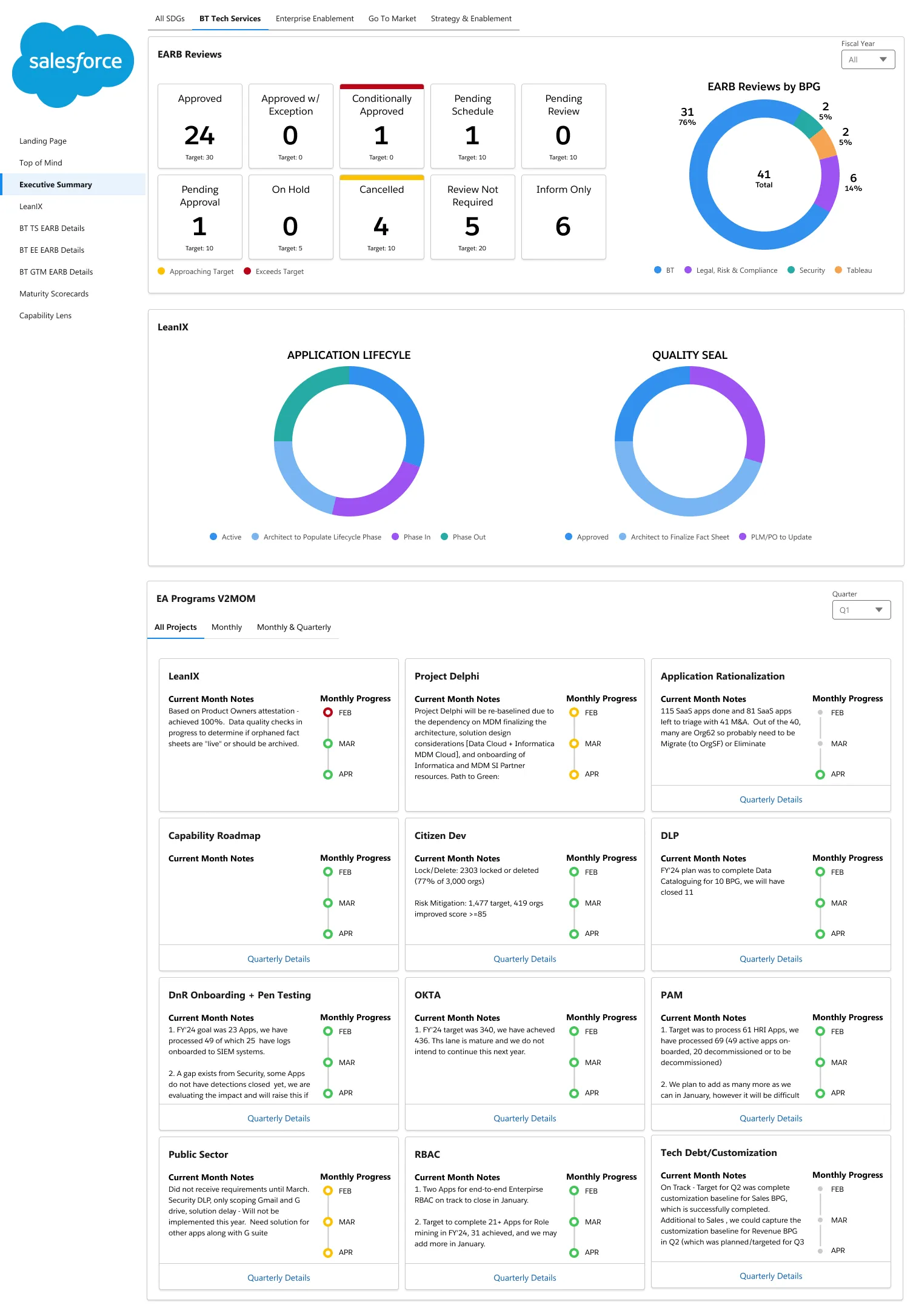Image resolution: width=916 pixels, height=1316 pixels.
Task: Click Architect to Finalize Fact Sheet legend dot
Action: click(x=623, y=537)
